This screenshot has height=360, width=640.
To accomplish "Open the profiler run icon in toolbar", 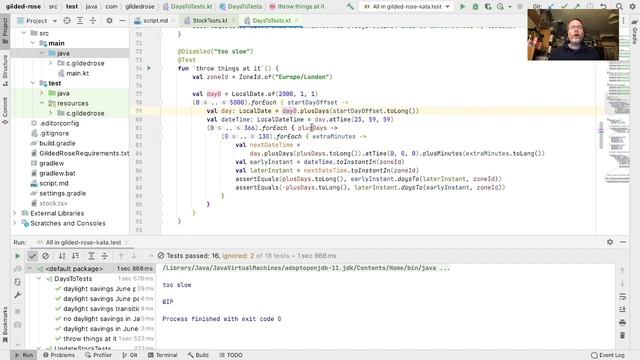I will point(500,7).
